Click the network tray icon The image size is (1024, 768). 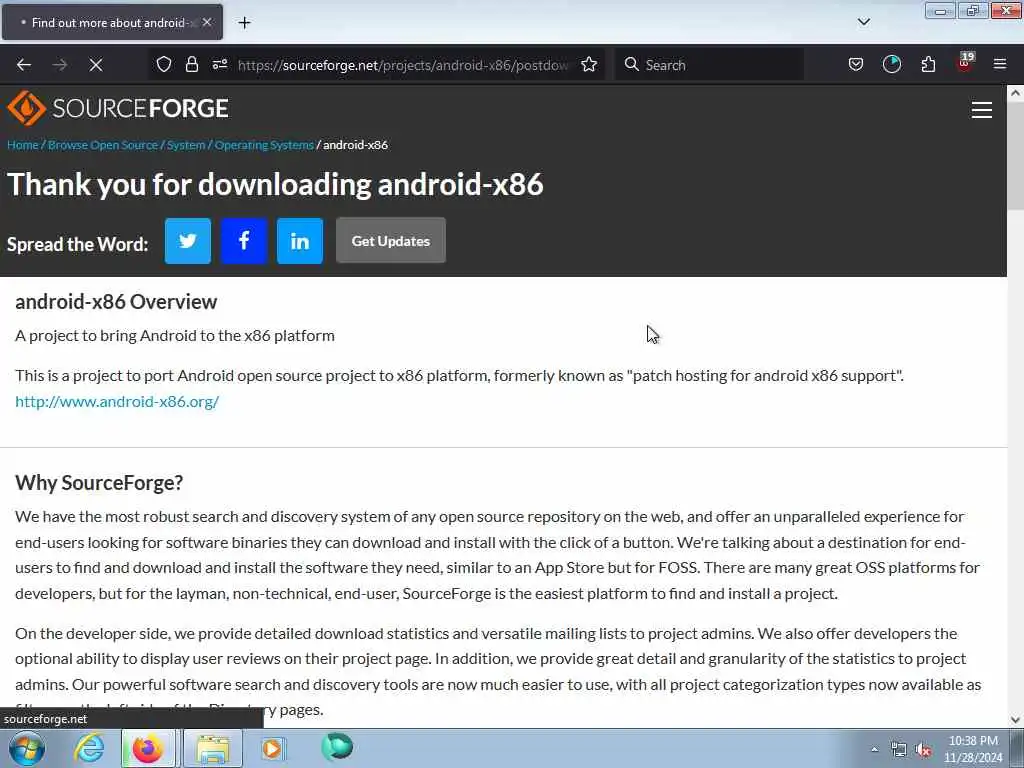899,750
